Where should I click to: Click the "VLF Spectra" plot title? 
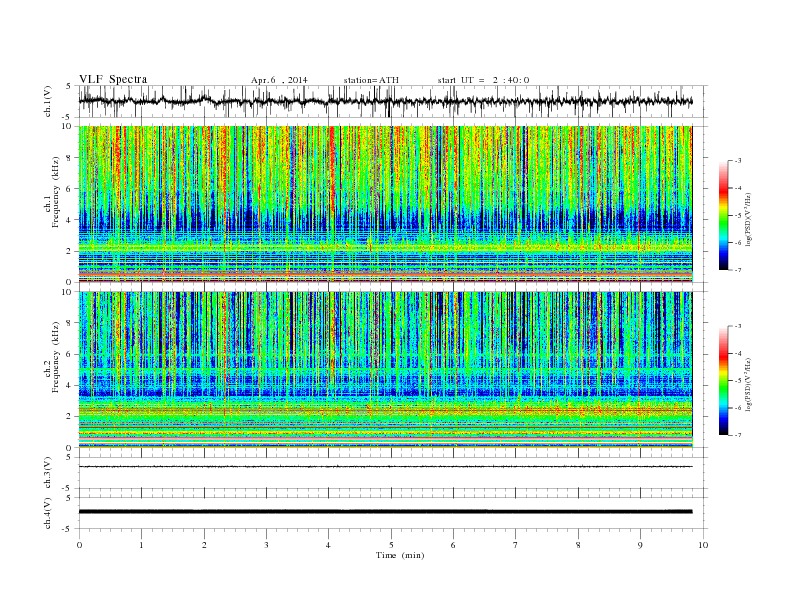(113, 79)
